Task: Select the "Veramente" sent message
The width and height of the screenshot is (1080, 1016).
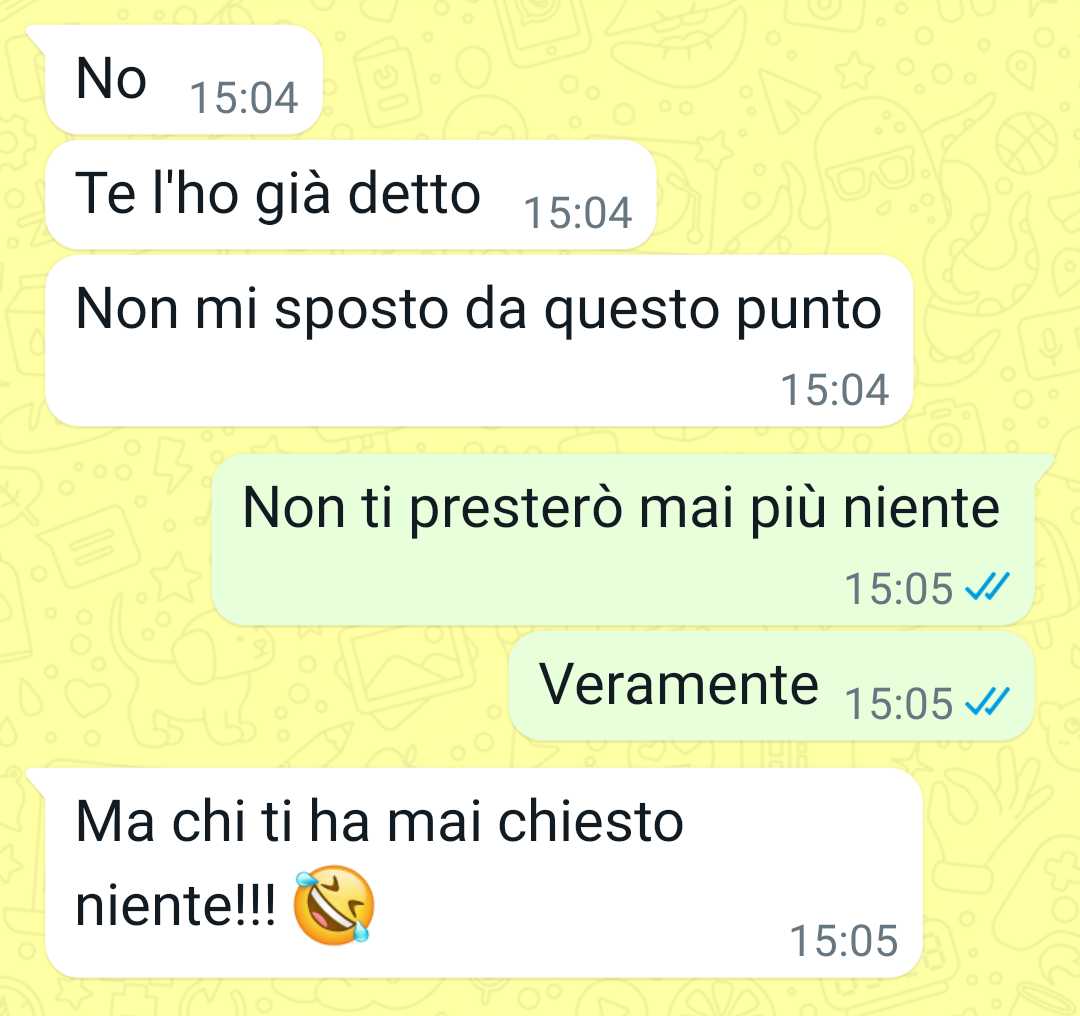Action: pos(771,687)
